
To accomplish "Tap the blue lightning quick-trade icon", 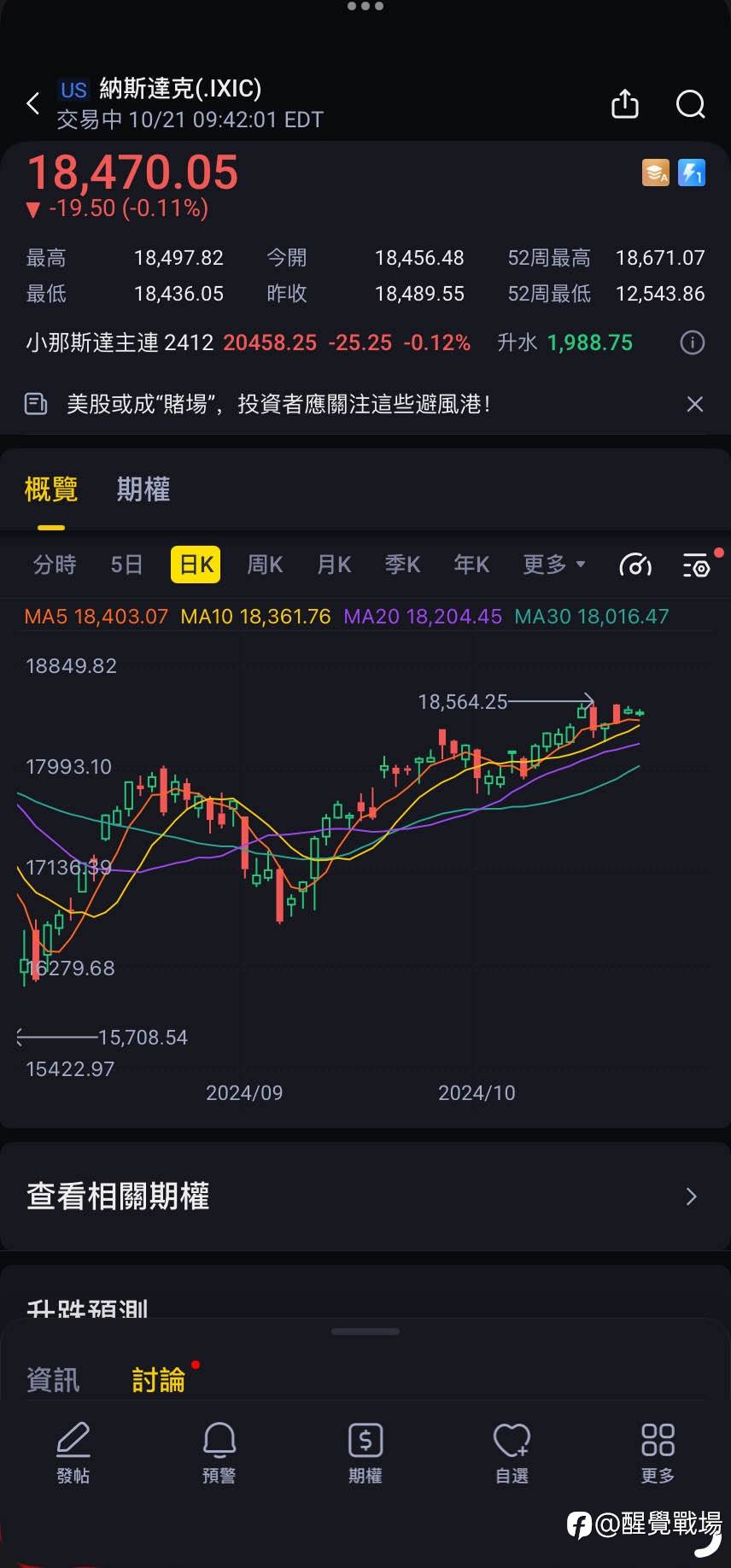I will click(691, 173).
